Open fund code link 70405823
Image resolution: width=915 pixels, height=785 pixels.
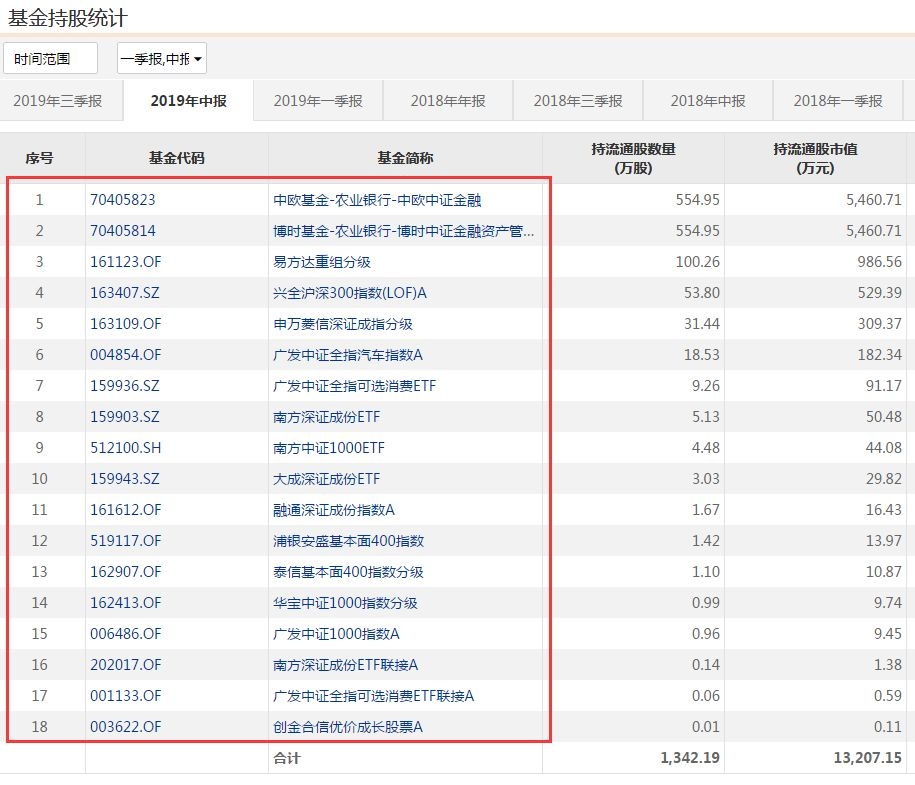pyautogui.click(x=122, y=200)
